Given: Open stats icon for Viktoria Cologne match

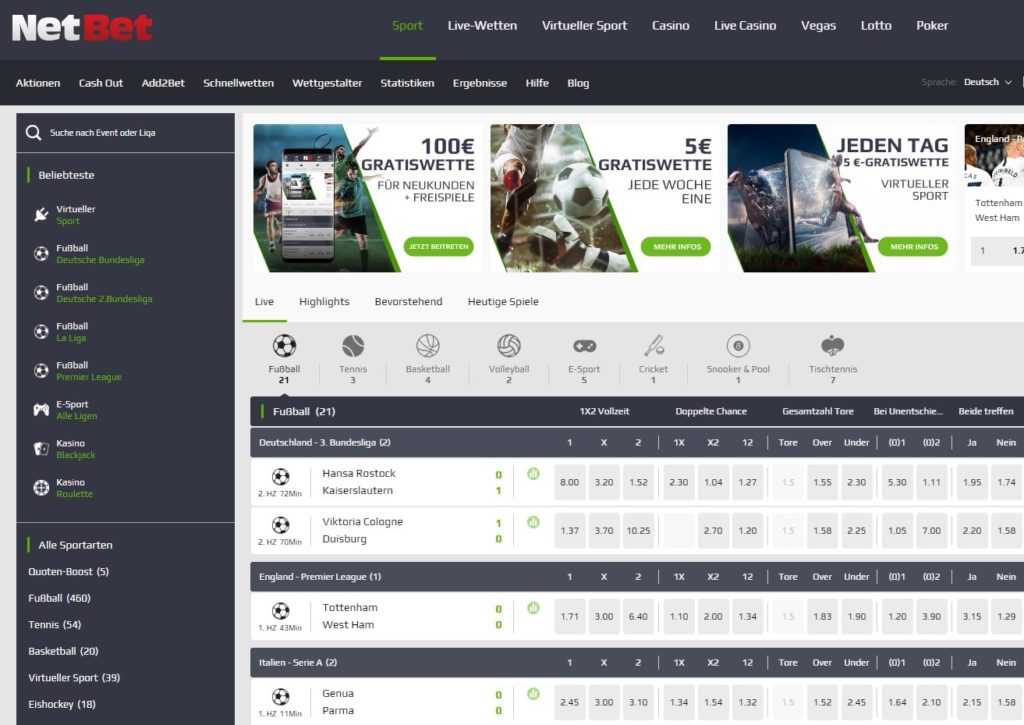Looking at the screenshot, I should tap(533, 523).
